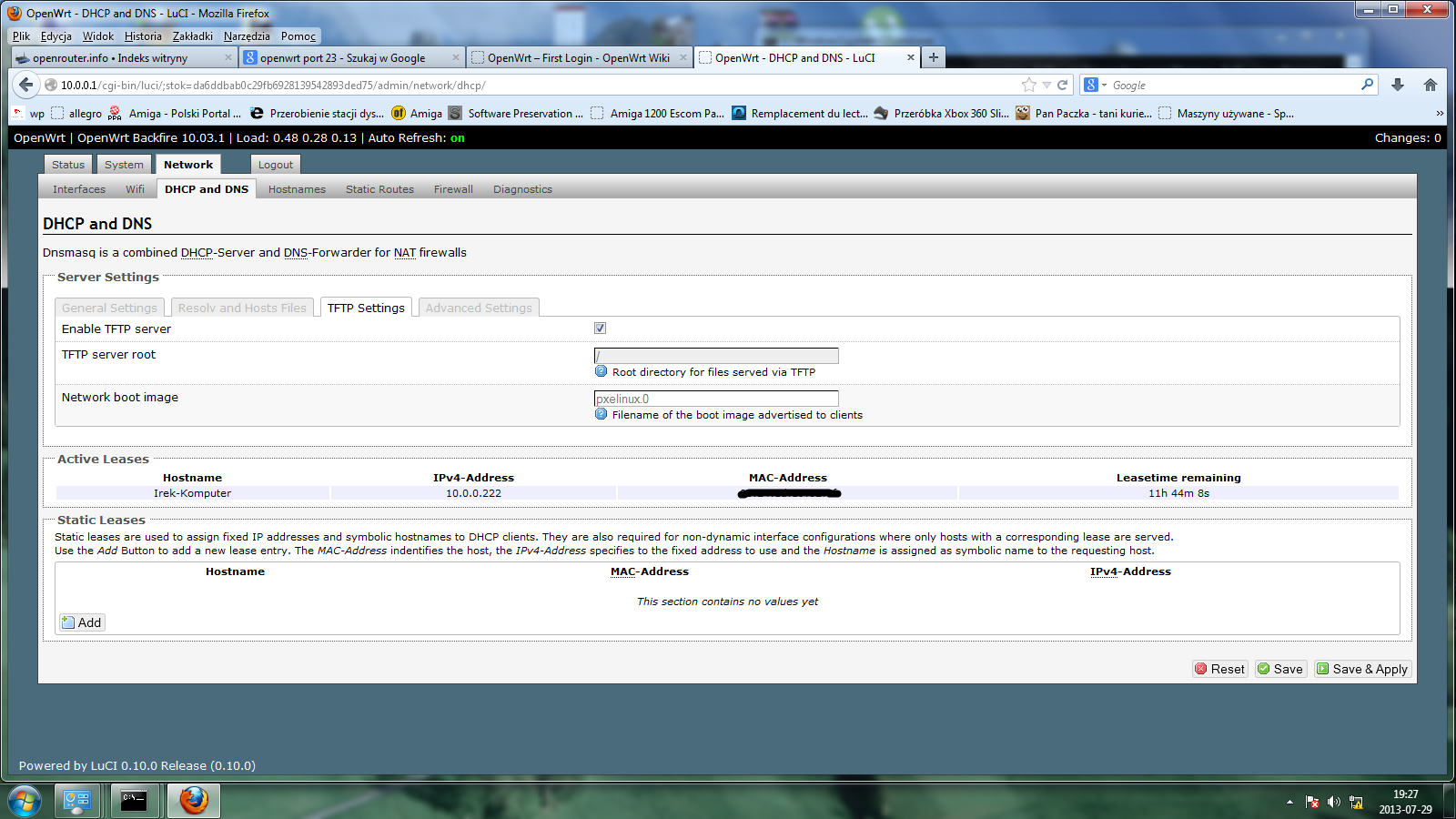Viewport: 1456px width, 819px height.
Task: Click Save & Apply
Action: [x=1362, y=669]
